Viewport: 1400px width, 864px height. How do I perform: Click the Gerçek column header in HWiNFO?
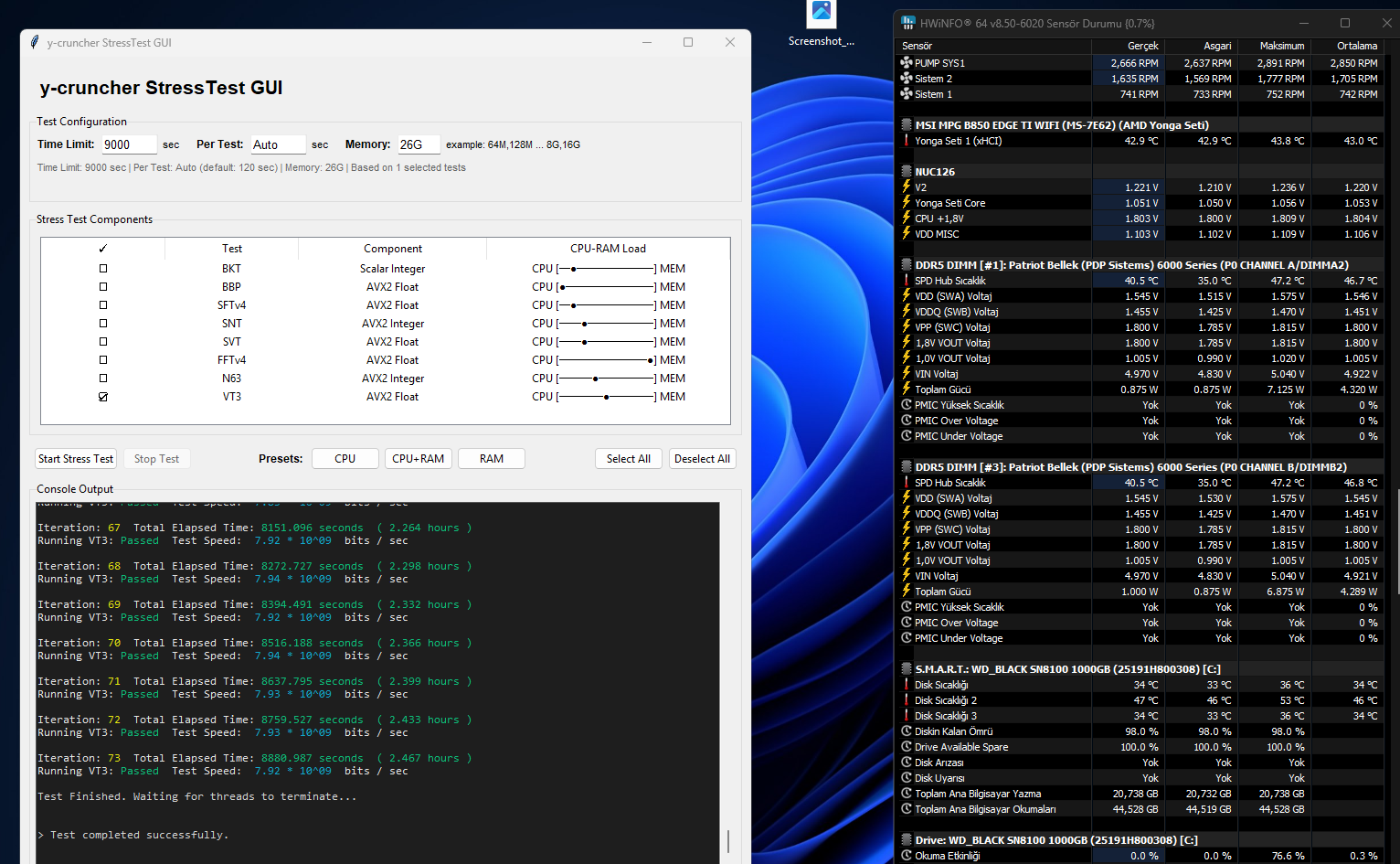tap(1129, 46)
